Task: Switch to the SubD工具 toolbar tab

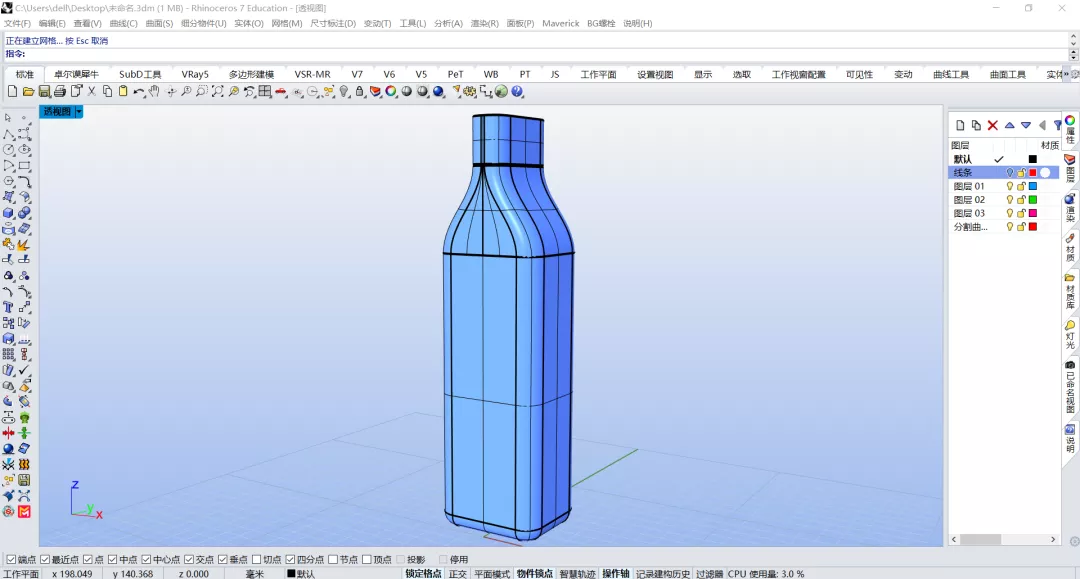Action: pos(140,74)
